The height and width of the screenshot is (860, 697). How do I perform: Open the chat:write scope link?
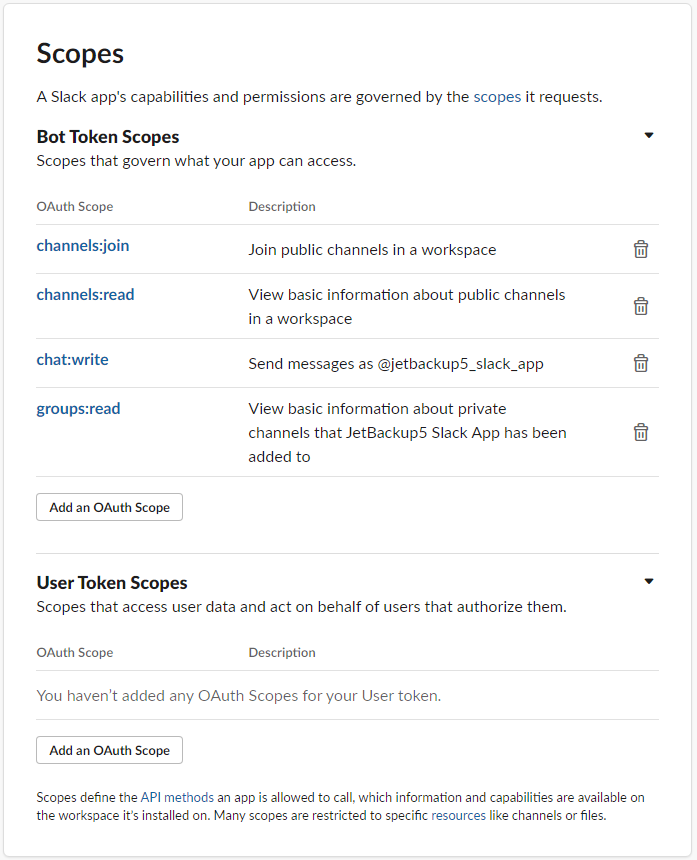[72, 360]
